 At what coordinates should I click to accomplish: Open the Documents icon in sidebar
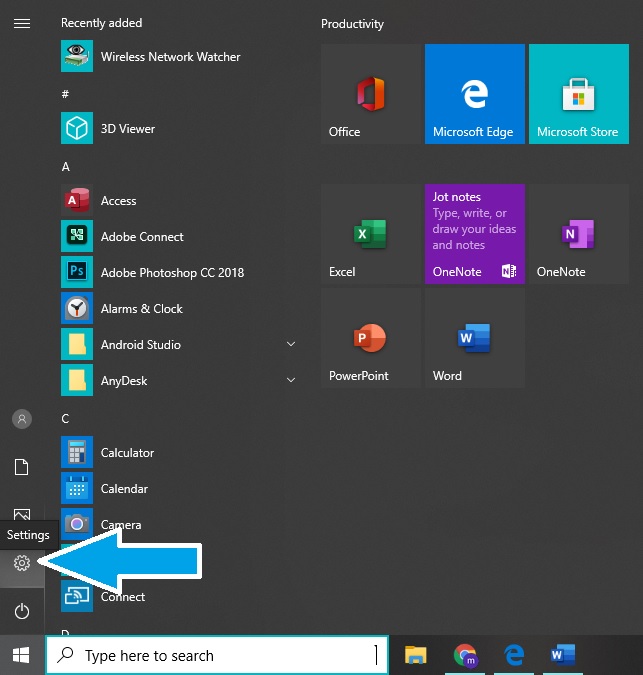click(21, 467)
